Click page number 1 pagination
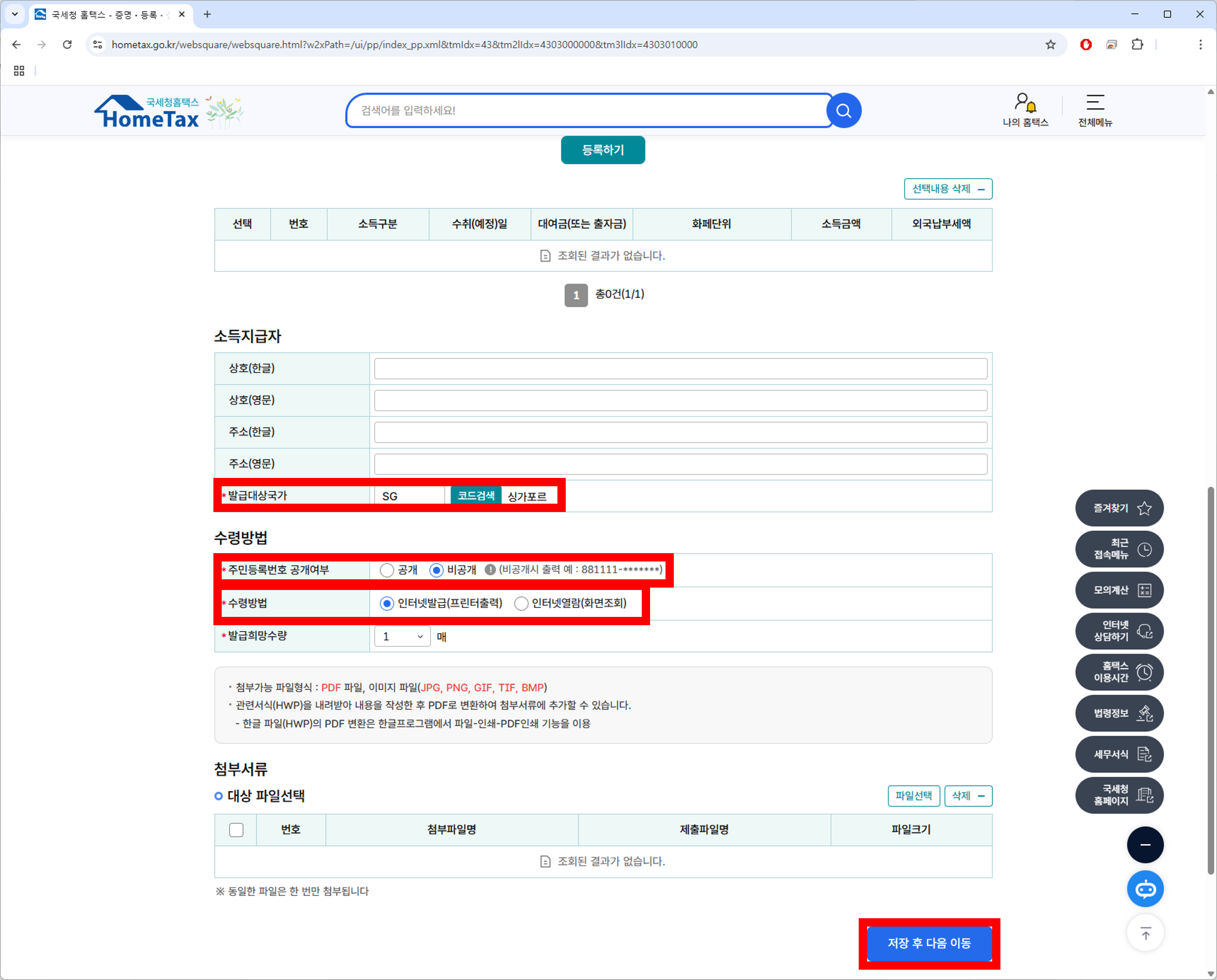 [x=576, y=295]
